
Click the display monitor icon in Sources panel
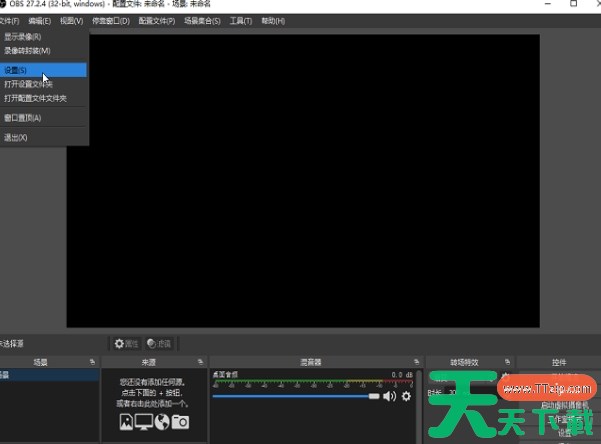click(x=145, y=422)
